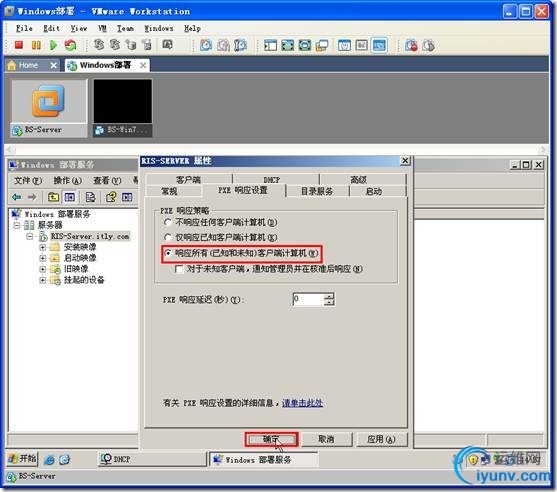
Task: Decrease the PXE response delay spinner
Action: (x=329, y=302)
